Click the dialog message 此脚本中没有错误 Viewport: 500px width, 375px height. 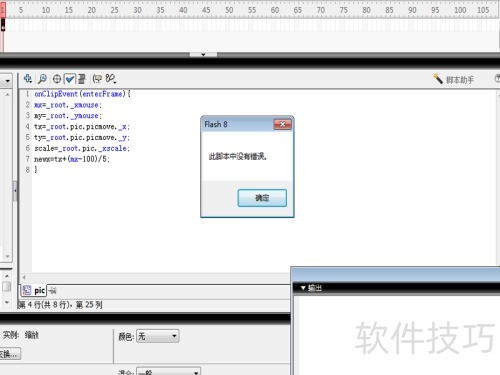point(238,156)
